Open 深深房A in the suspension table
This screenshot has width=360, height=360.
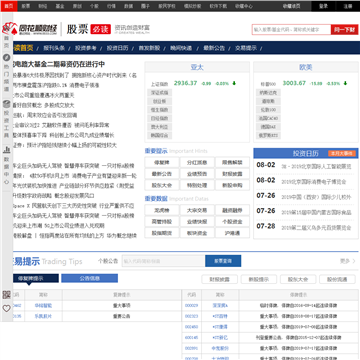coord(220,305)
